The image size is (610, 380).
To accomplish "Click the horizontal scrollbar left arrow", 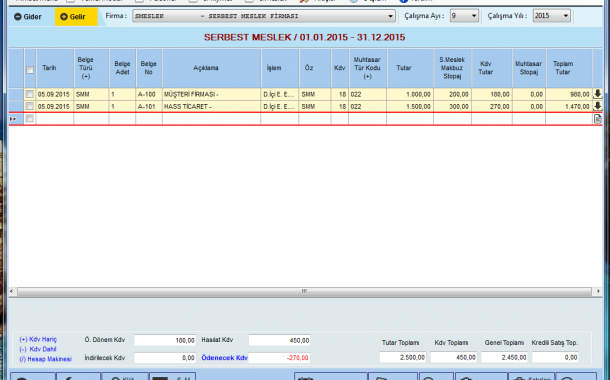I will 12,291.
